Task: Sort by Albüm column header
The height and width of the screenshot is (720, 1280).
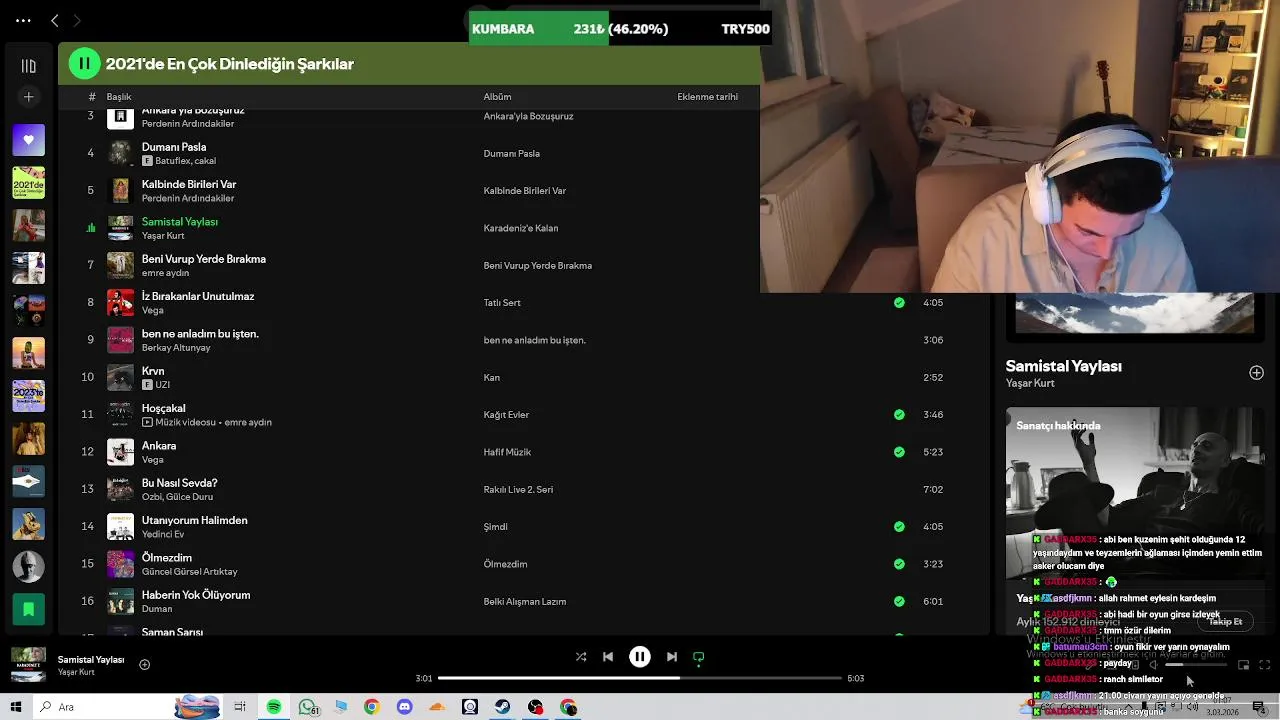Action: [497, 97]
